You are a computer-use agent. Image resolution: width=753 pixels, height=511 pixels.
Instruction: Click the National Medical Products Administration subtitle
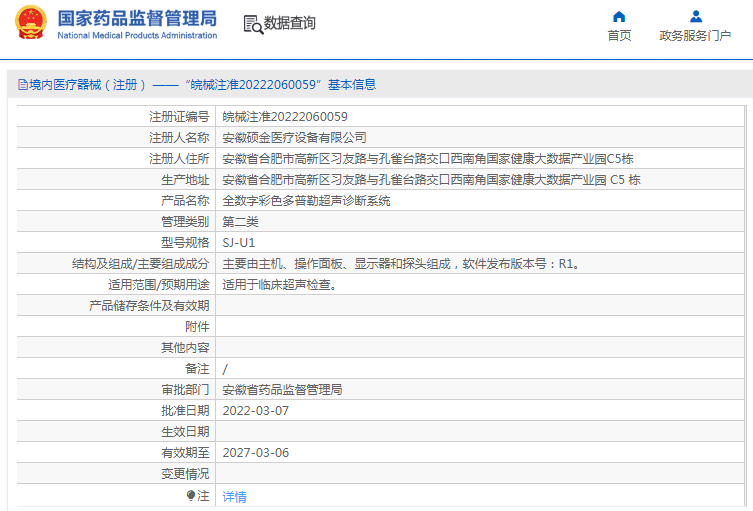(x=137, y=36)
